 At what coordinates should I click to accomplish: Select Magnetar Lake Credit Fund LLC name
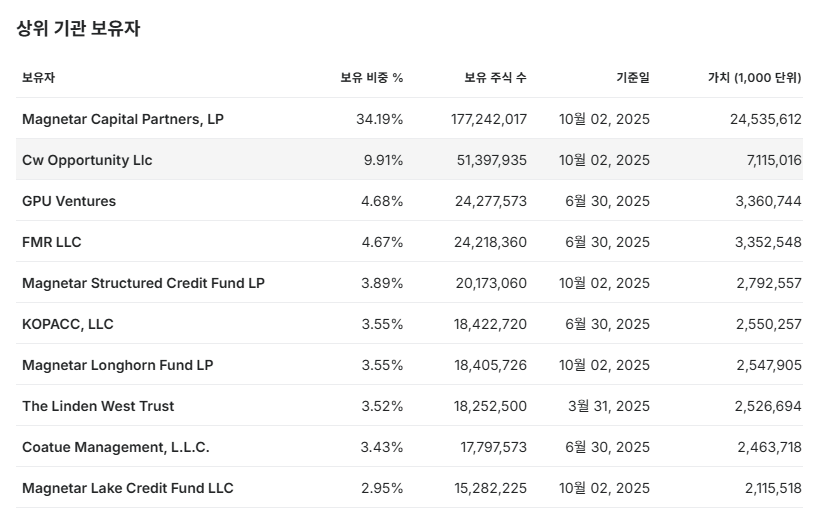[x=128, y=488]
